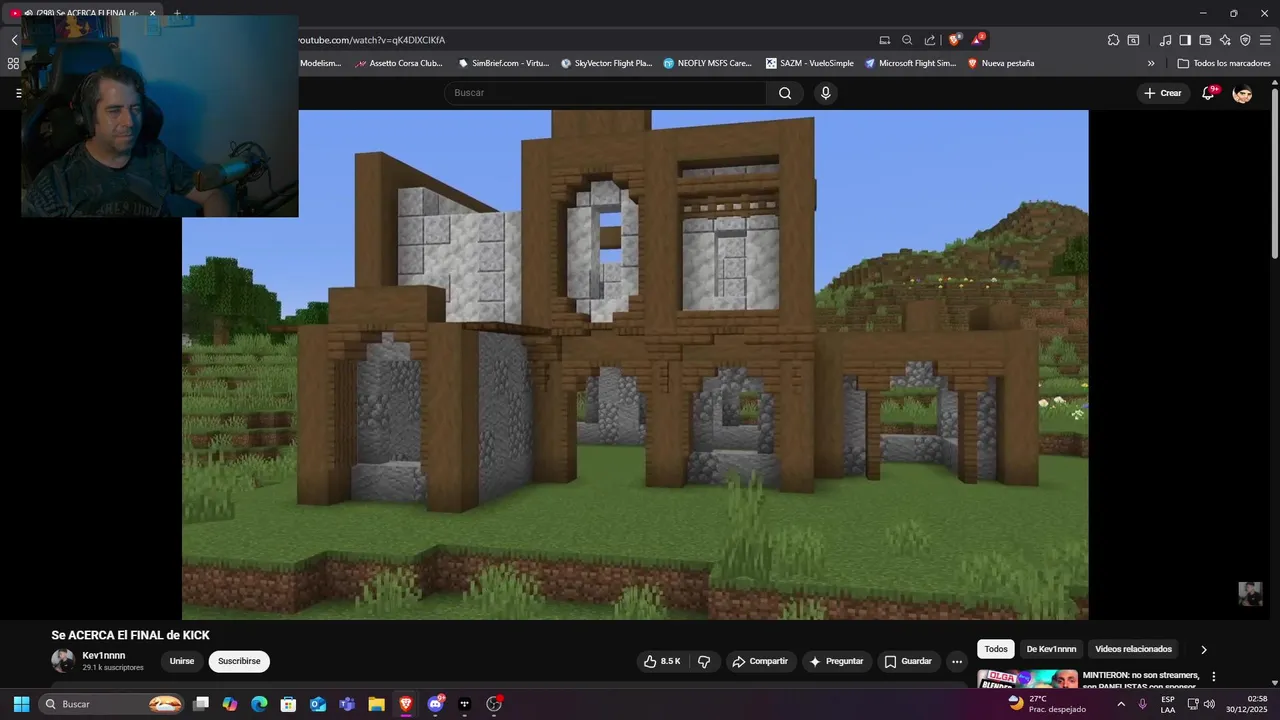Toggle the Brave sidebar panel
This screenshot has height=720, width=1280.
[x=1185, y=40]
